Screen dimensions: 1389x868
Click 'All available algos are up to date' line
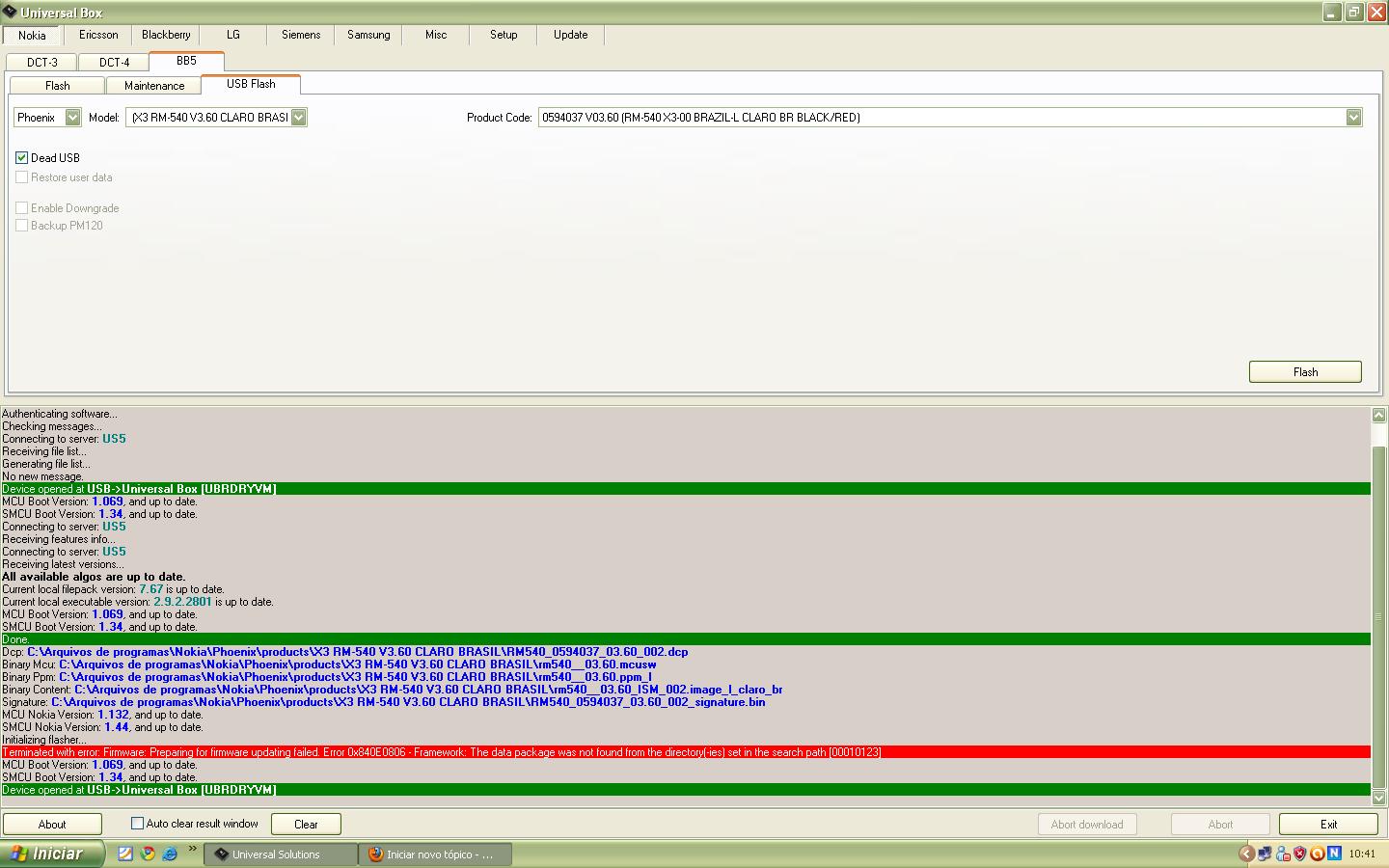click(94, 577)
